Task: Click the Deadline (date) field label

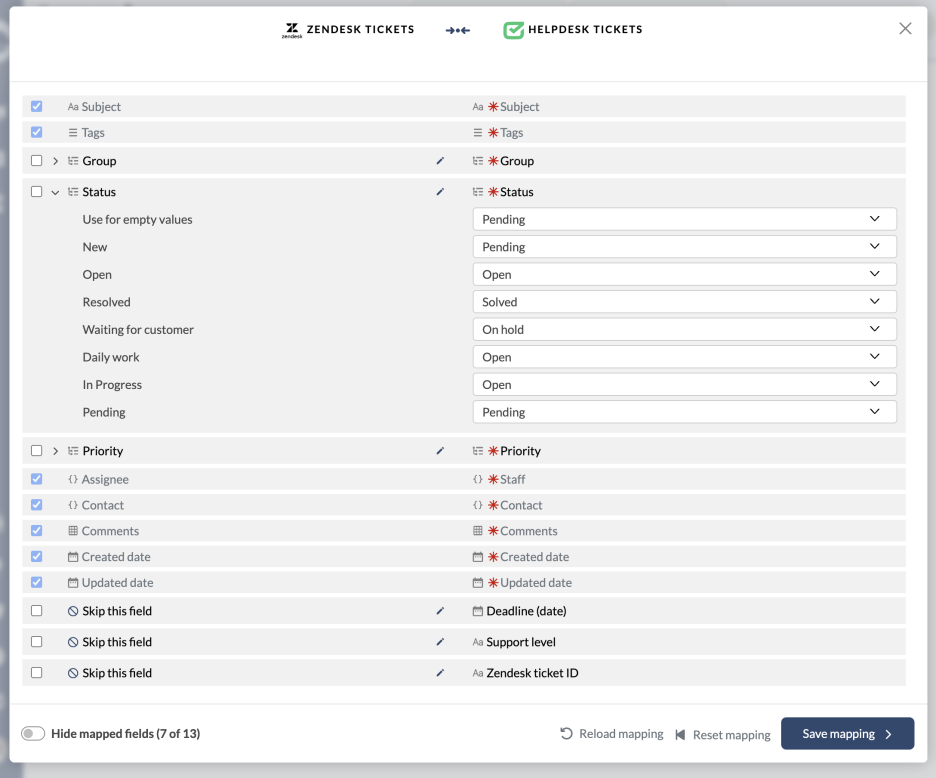Action: (526, 611)
